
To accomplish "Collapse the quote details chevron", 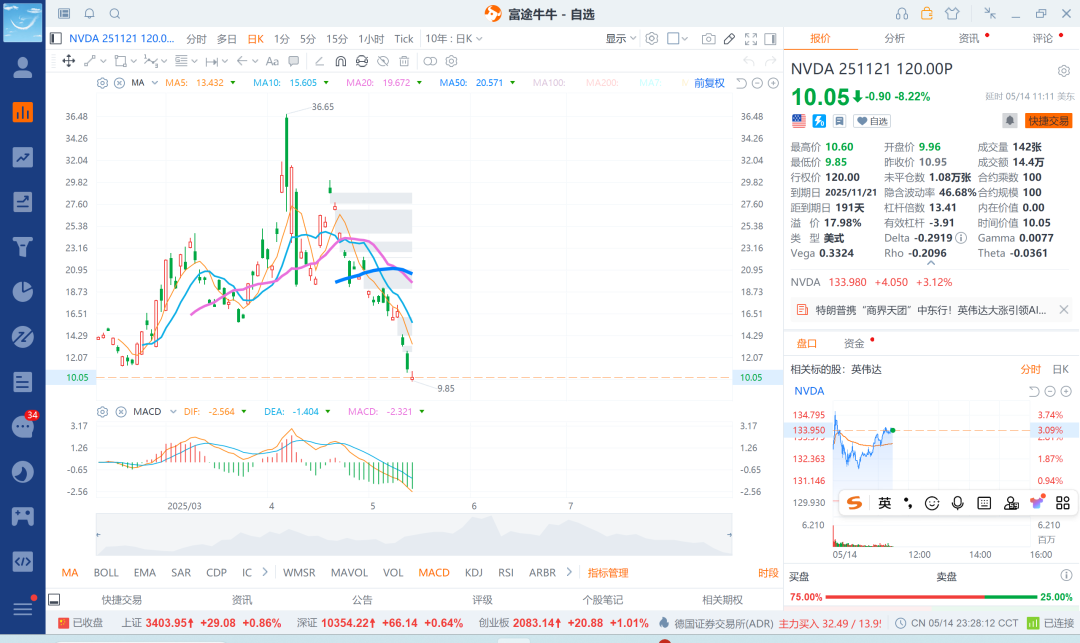I will click(931, 263).
